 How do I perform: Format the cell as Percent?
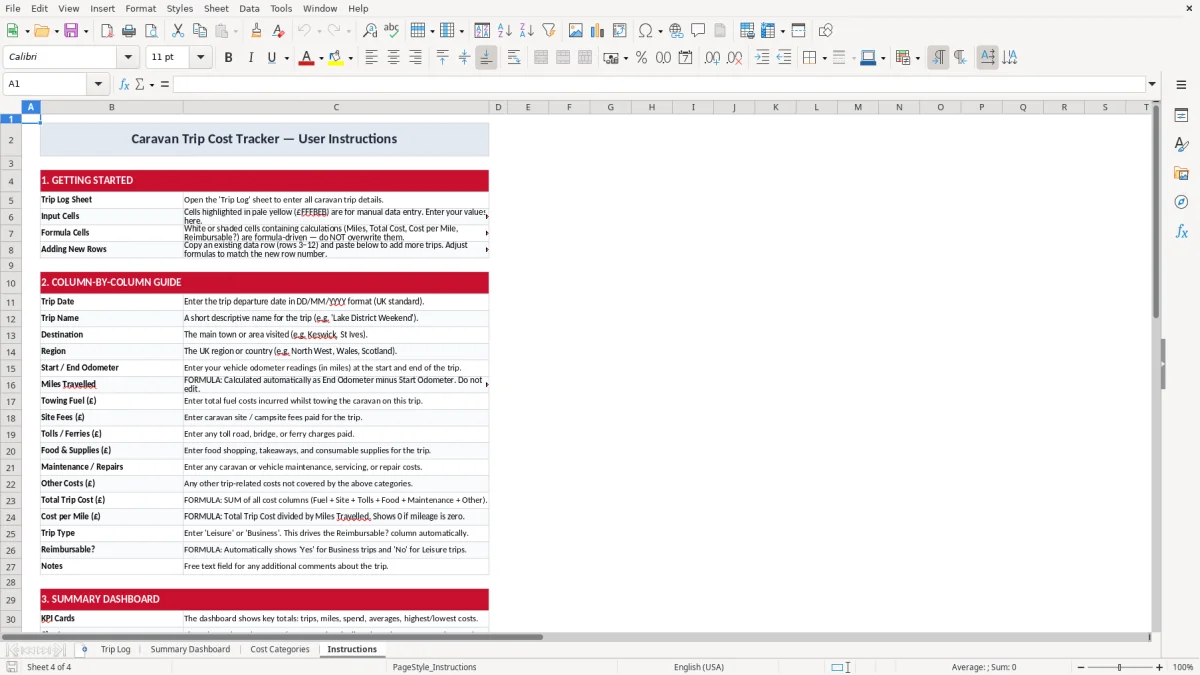tap(641, 58)
